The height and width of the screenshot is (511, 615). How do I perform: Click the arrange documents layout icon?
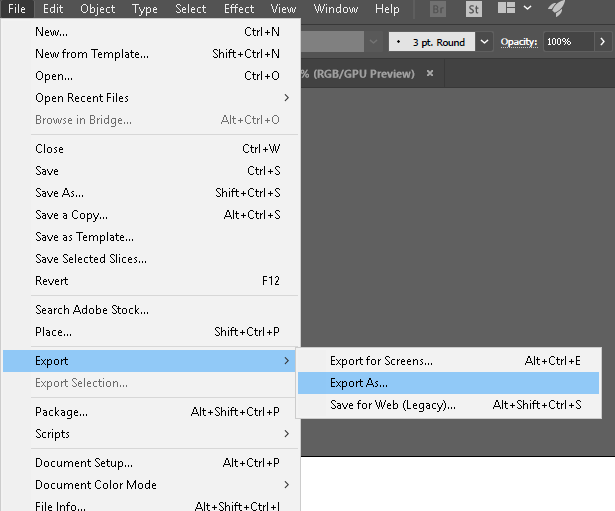coord(506,8)
